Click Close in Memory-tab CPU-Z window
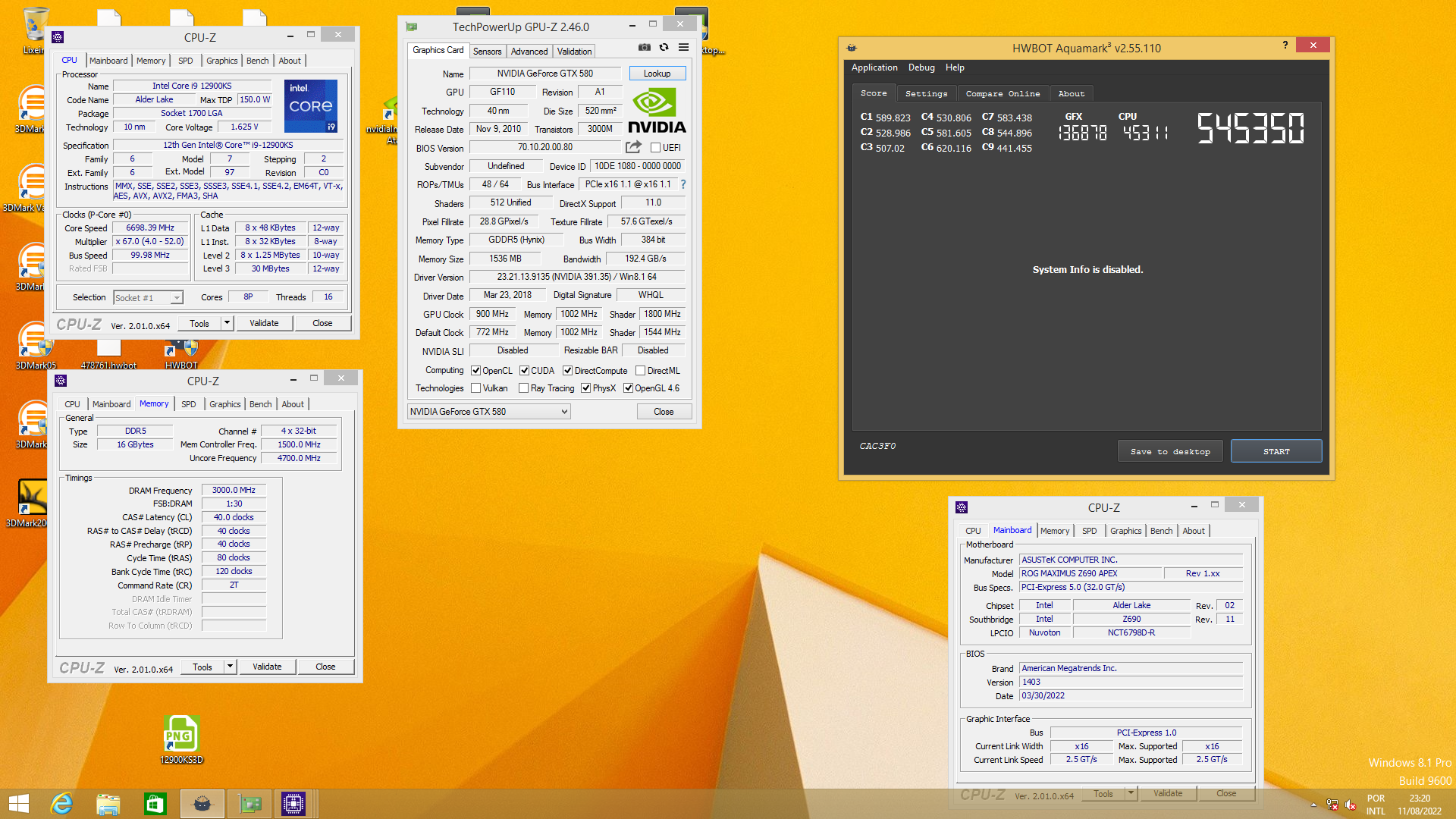This screenshot has width=1456, height=819. pyautogui.click(x=325, y=667)
